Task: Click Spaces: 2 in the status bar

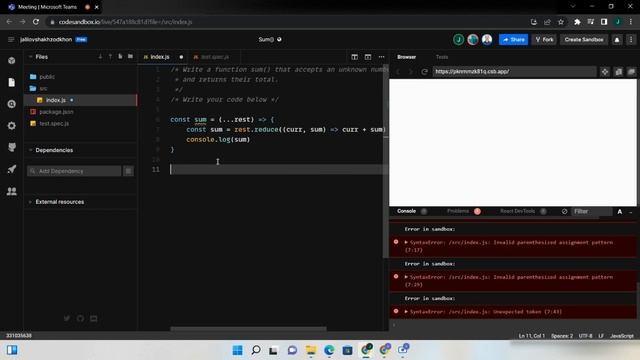Action: coord(562,336)
